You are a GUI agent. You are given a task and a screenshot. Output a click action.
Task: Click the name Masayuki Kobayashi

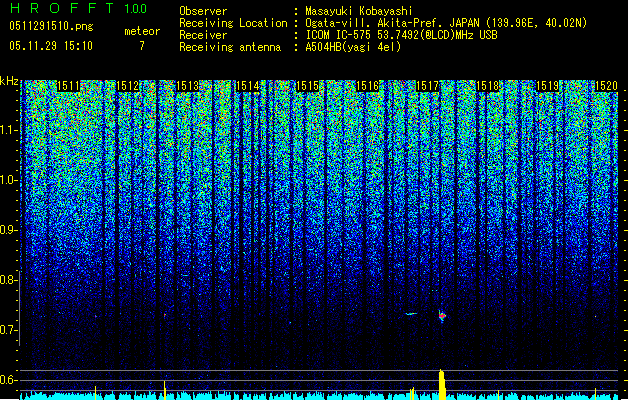(x=359, y=11)
